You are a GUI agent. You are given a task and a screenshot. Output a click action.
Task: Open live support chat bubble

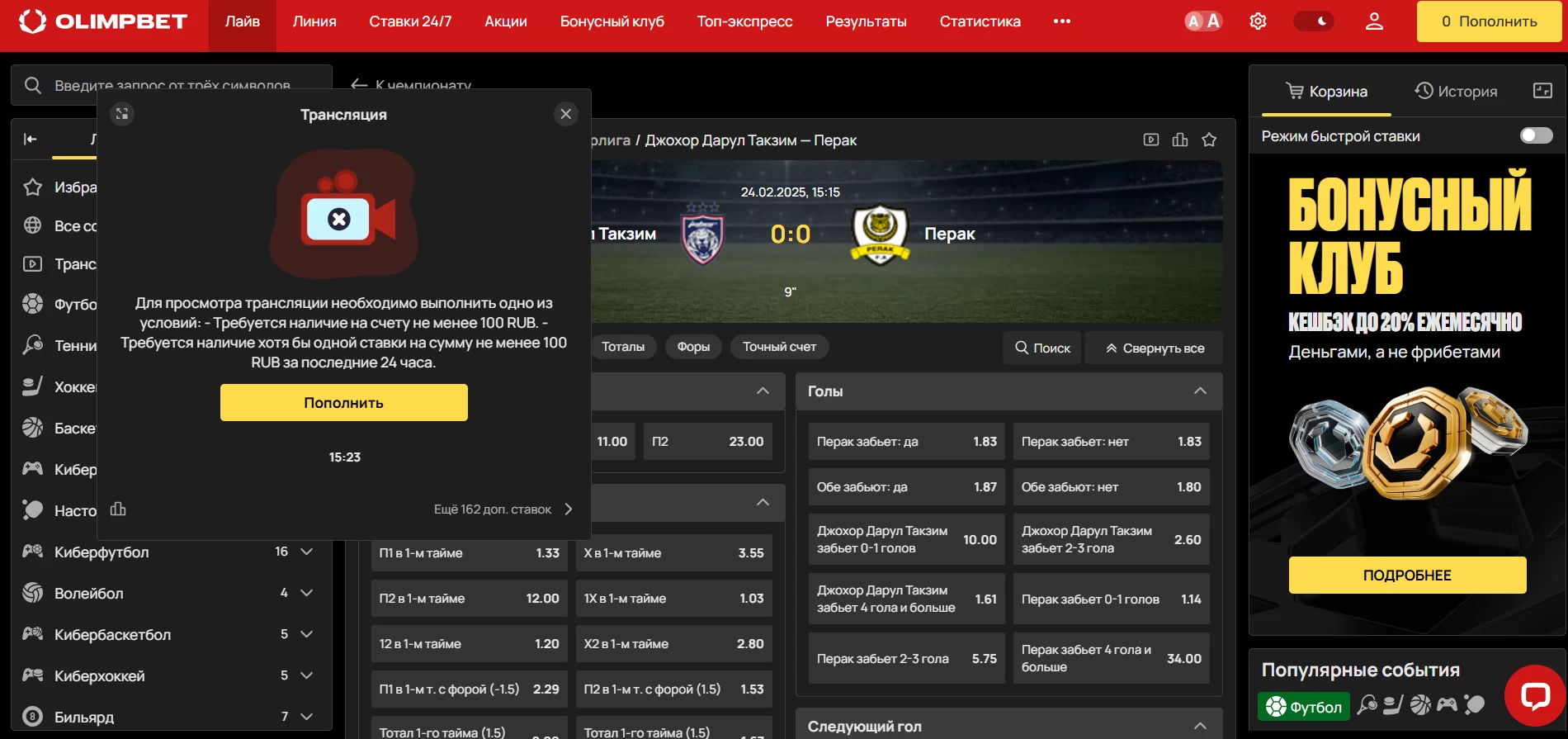point(1535,695)
